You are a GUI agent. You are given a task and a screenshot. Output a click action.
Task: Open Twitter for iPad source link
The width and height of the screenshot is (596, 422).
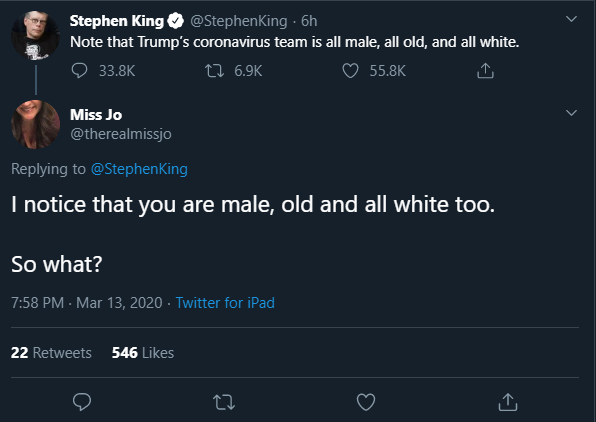[225, 303]
